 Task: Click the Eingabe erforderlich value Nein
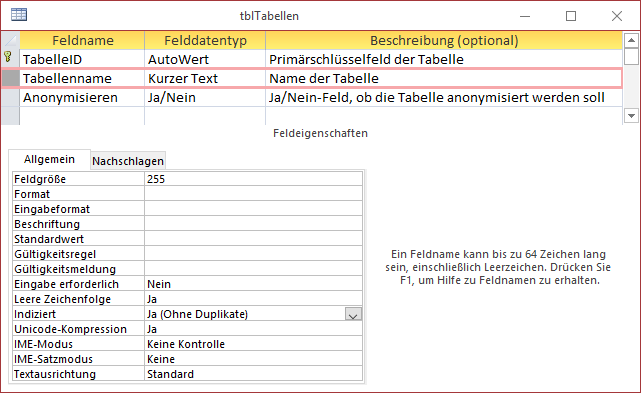point(253,284)
